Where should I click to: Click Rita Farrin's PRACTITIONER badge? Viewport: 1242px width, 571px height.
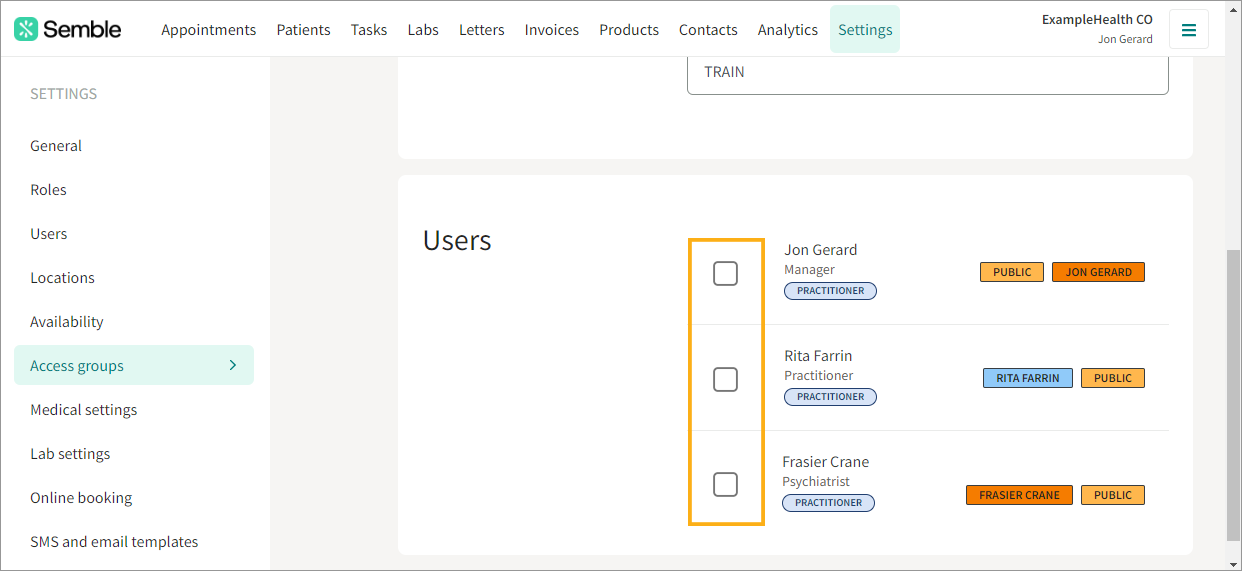(830, 397)
